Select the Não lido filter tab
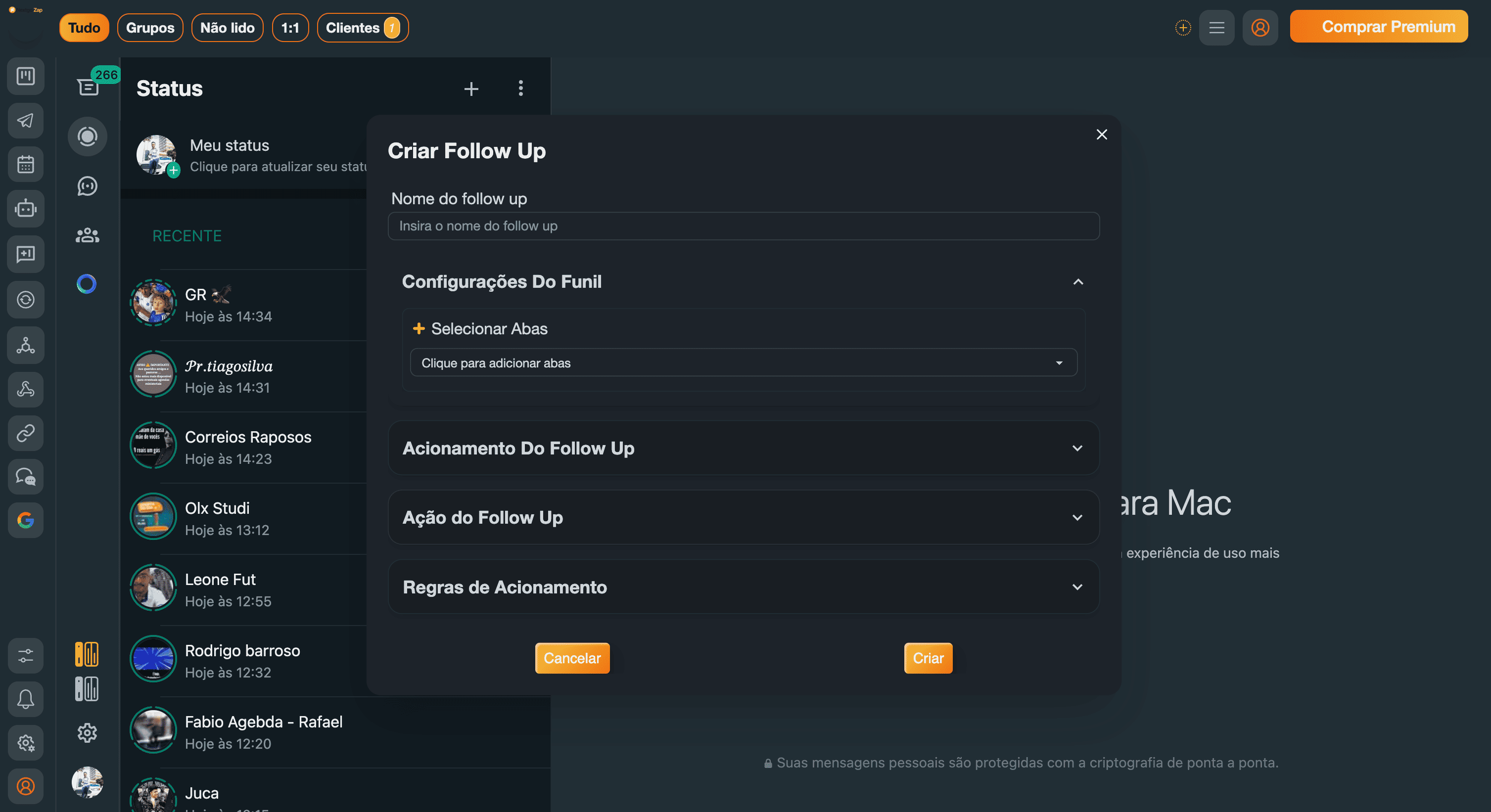The image size is (1491, 812). click(227, 28)
